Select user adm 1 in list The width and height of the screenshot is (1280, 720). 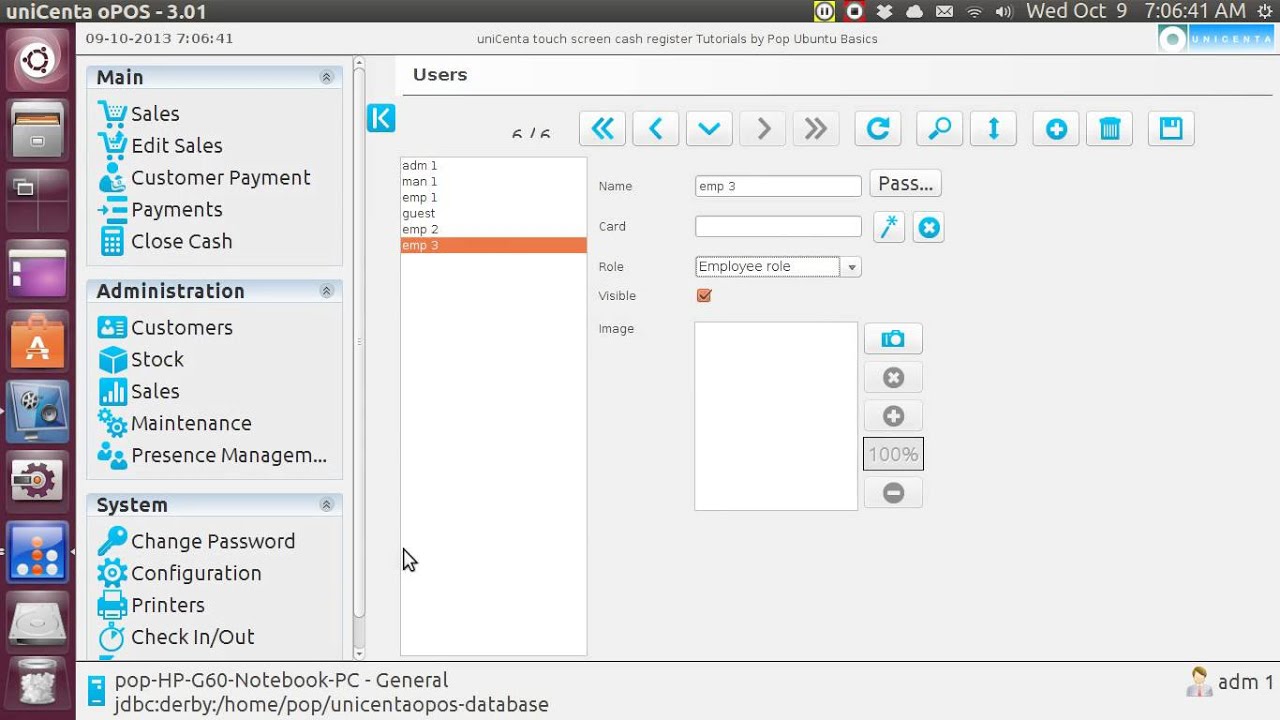pyautogui.click(x=493, y=166)
